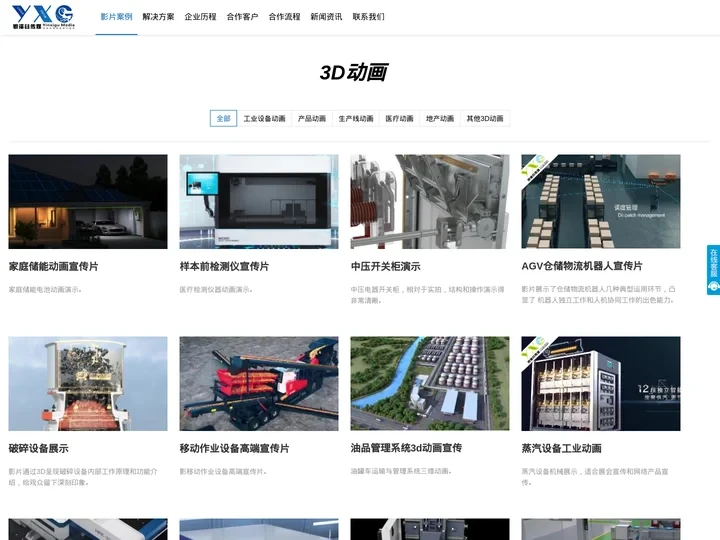Screen dimensions: 720x540
Task: Click the 3D动画 page heading
Action: [x=354, y=73]
